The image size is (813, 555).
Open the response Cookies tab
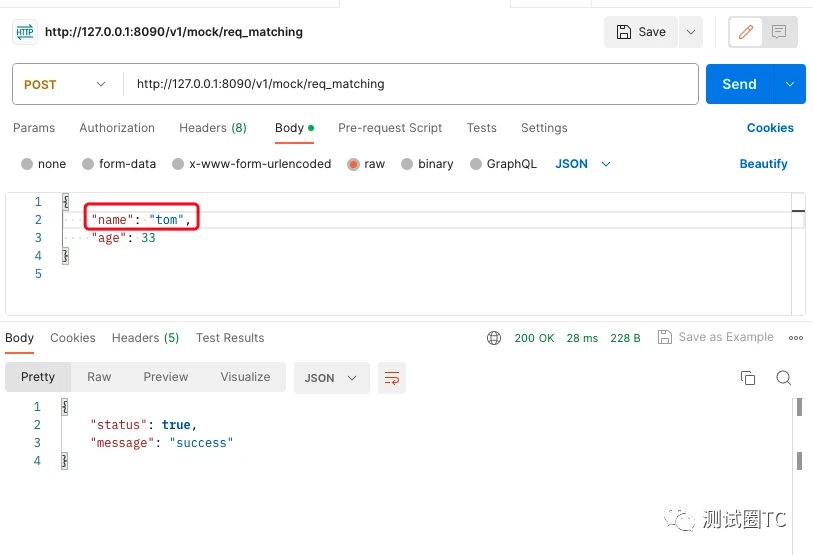tap(73, 338)
